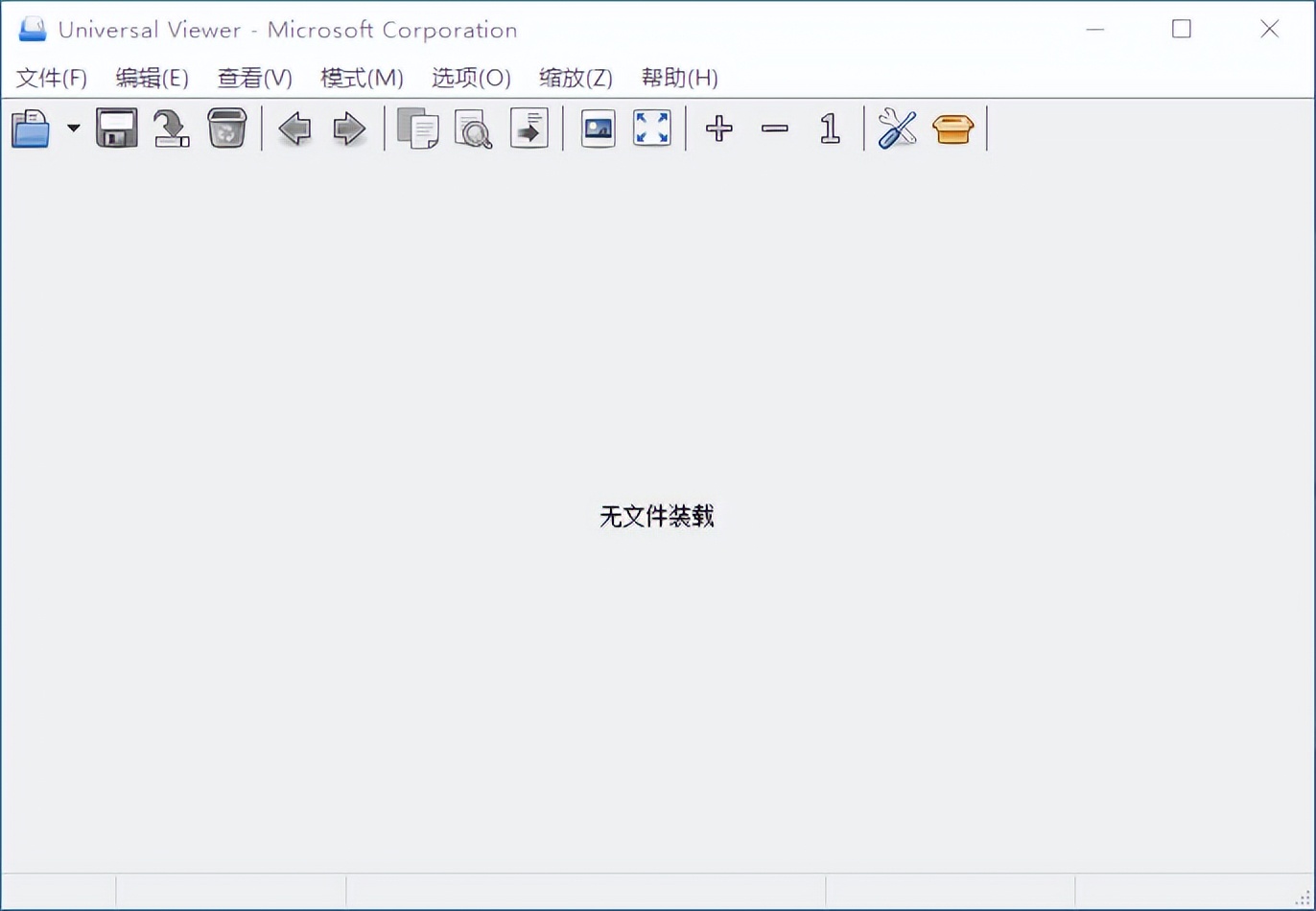Open plugins with the orange box icon
Image resolution: width=1316 pixels, height=911 pixels.
pos(952,128)
